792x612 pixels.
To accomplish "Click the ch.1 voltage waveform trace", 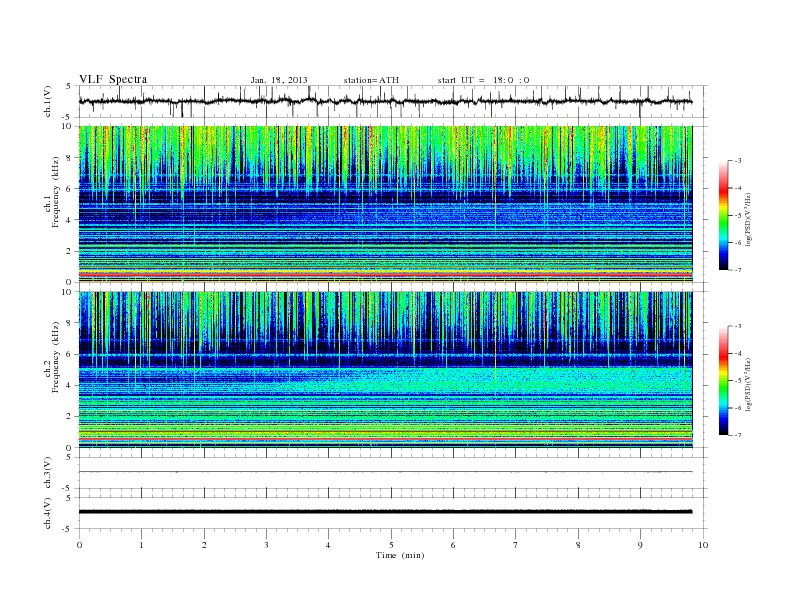I will (385, 101).
